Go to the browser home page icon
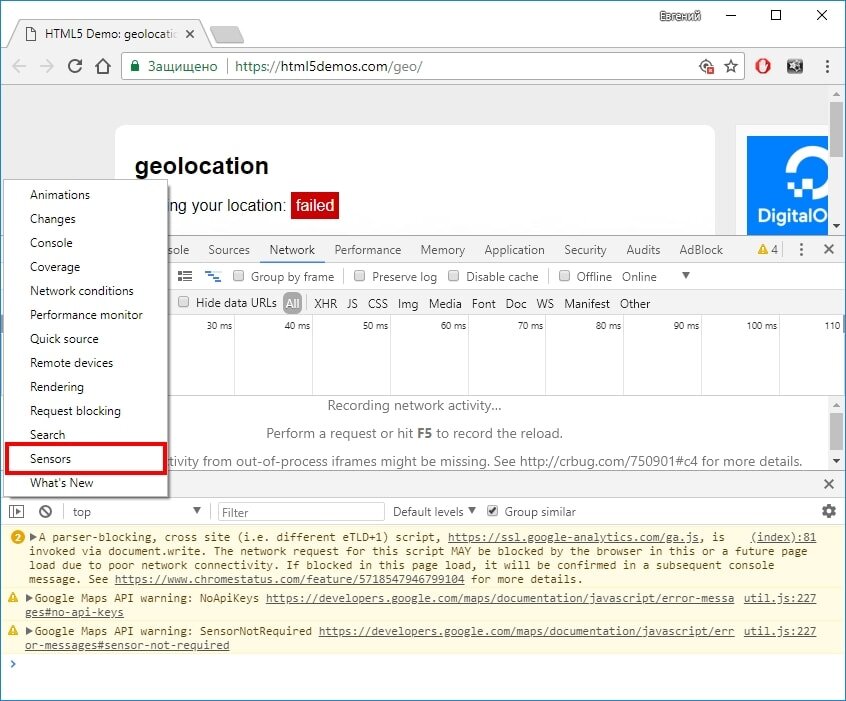The height and width of the screenshot is (701, 846). [103, 66]
